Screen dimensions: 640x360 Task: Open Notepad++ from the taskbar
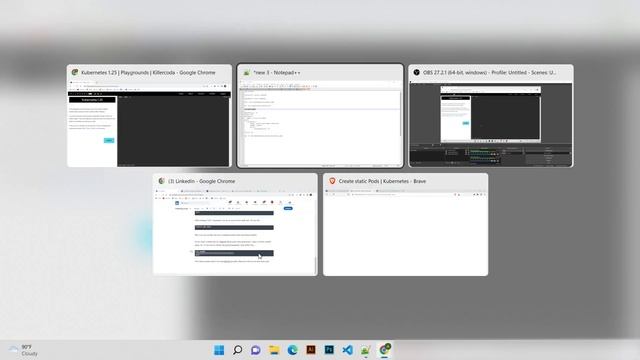point(366,350)
